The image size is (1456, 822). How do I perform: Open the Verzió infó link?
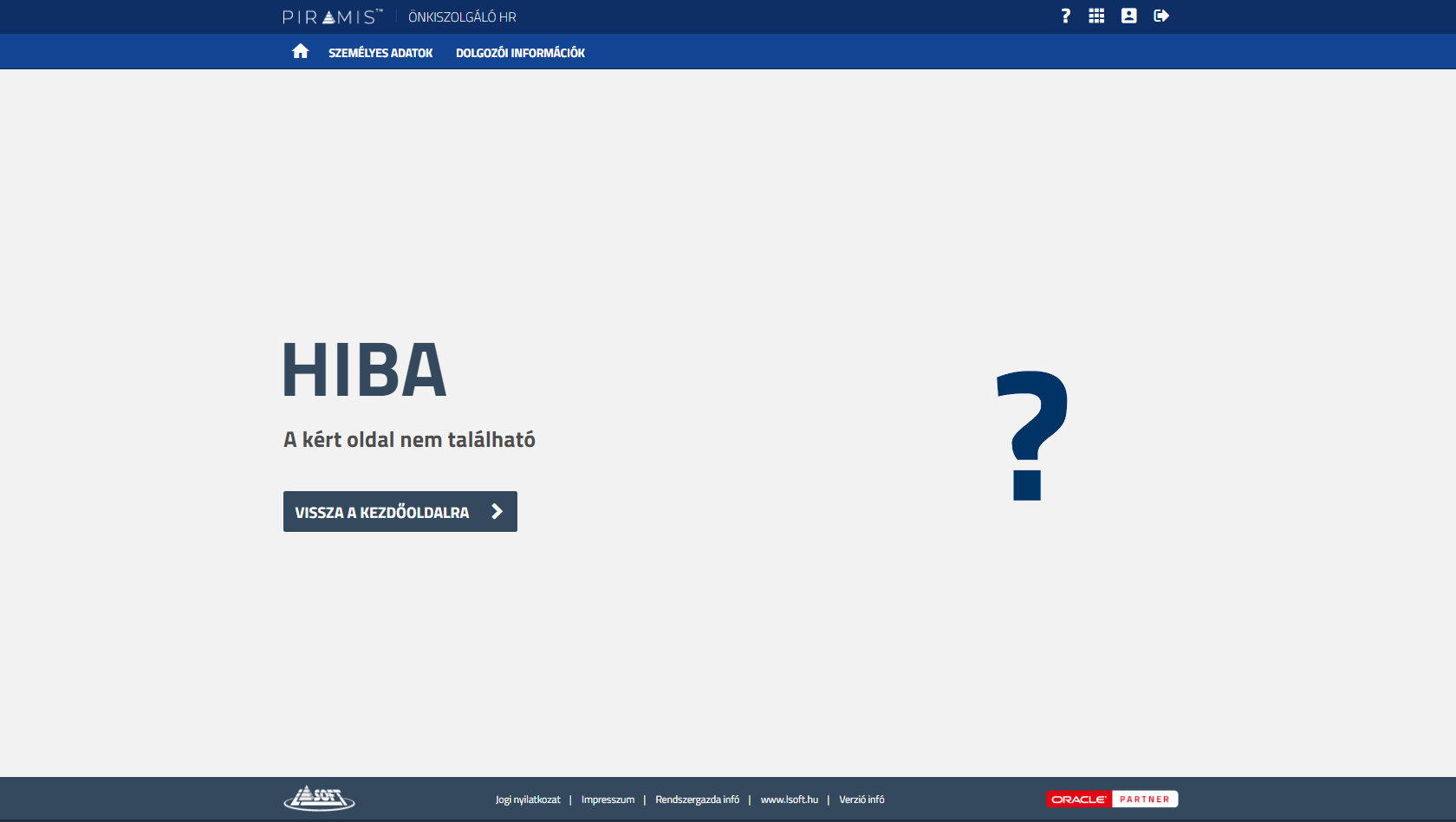pos(861,799)
